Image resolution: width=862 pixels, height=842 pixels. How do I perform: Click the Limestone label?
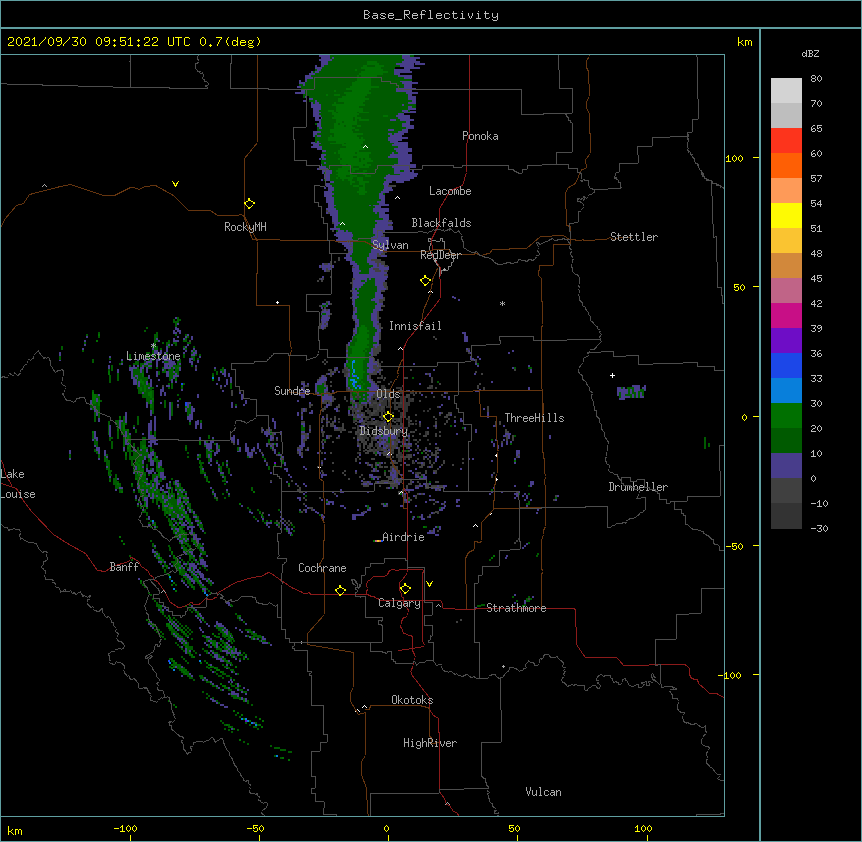click(153, 356)
